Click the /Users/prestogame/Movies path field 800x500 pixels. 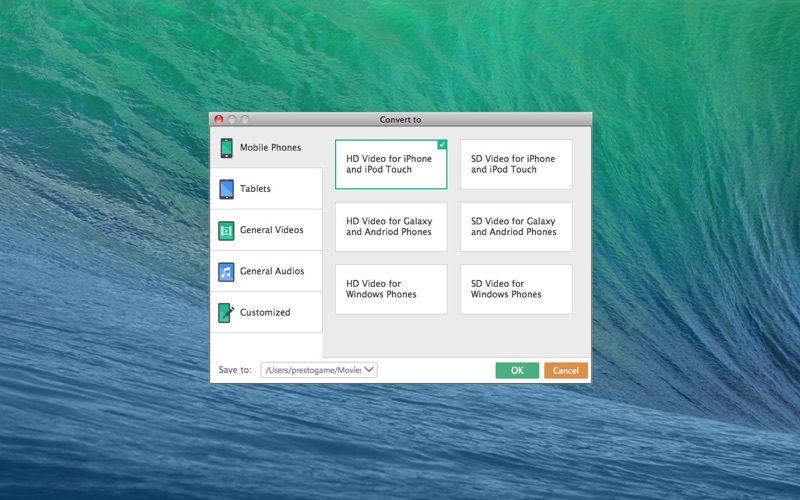[x=311, y=370]
